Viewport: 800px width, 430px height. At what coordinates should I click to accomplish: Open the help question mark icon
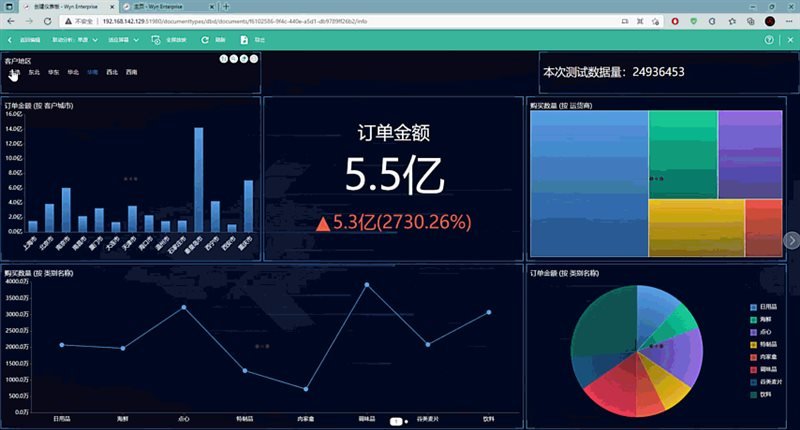click(769, 39)
